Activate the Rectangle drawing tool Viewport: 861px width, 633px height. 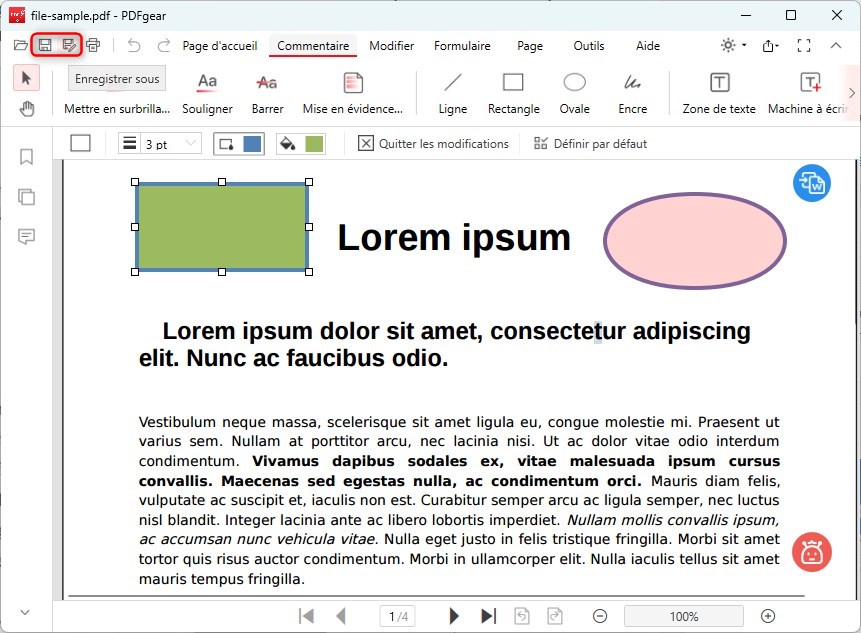[x=513, y=93]
